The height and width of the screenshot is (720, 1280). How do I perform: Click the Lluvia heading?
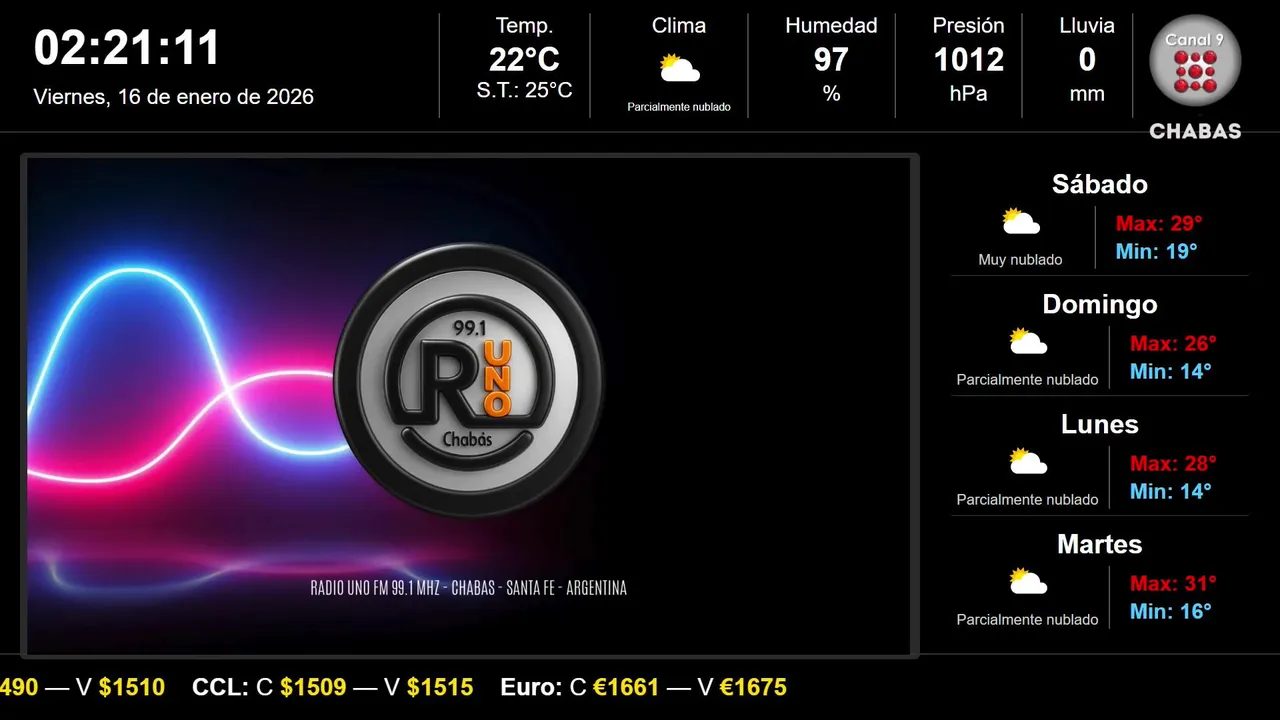pos(1087,26)
